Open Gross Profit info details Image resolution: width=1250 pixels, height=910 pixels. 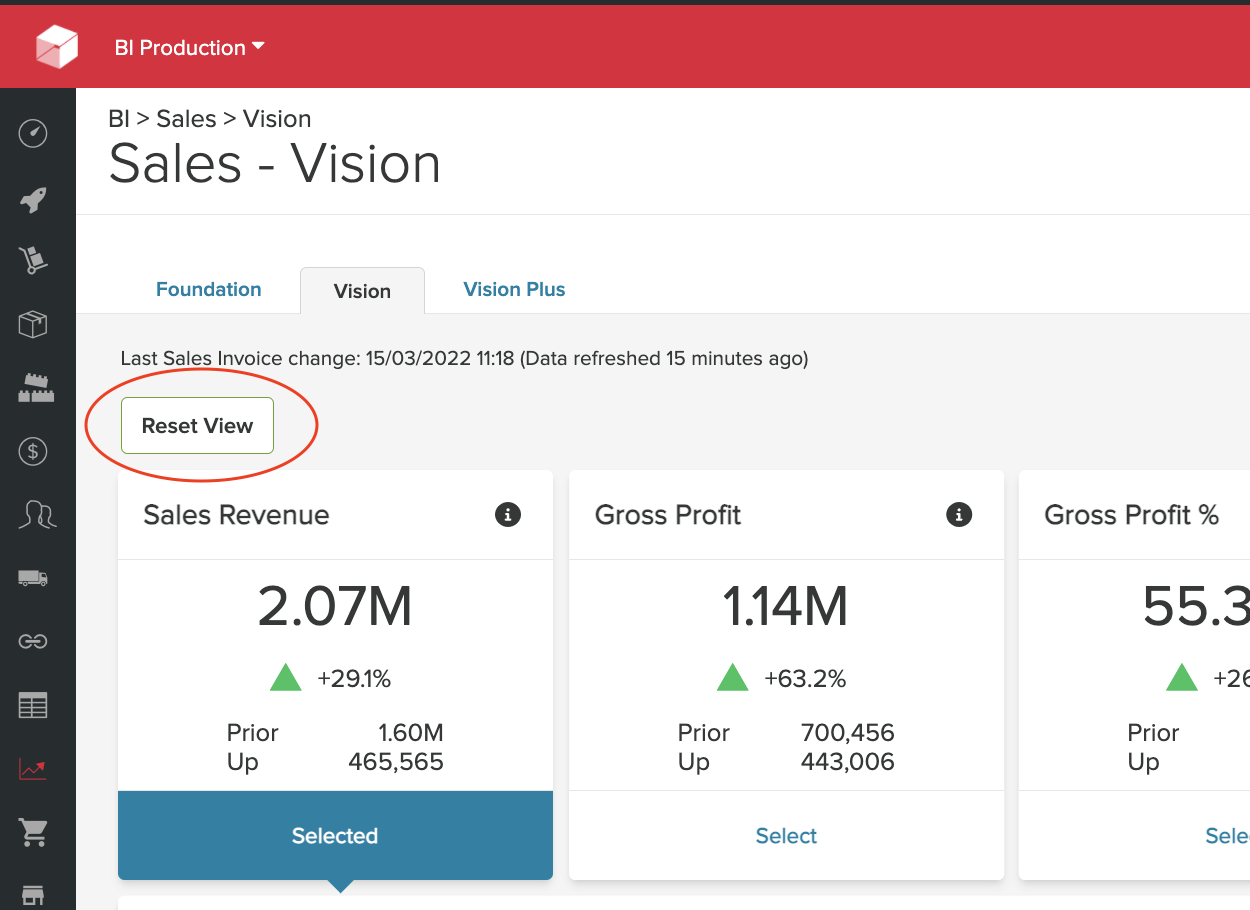tap(959, 514)
